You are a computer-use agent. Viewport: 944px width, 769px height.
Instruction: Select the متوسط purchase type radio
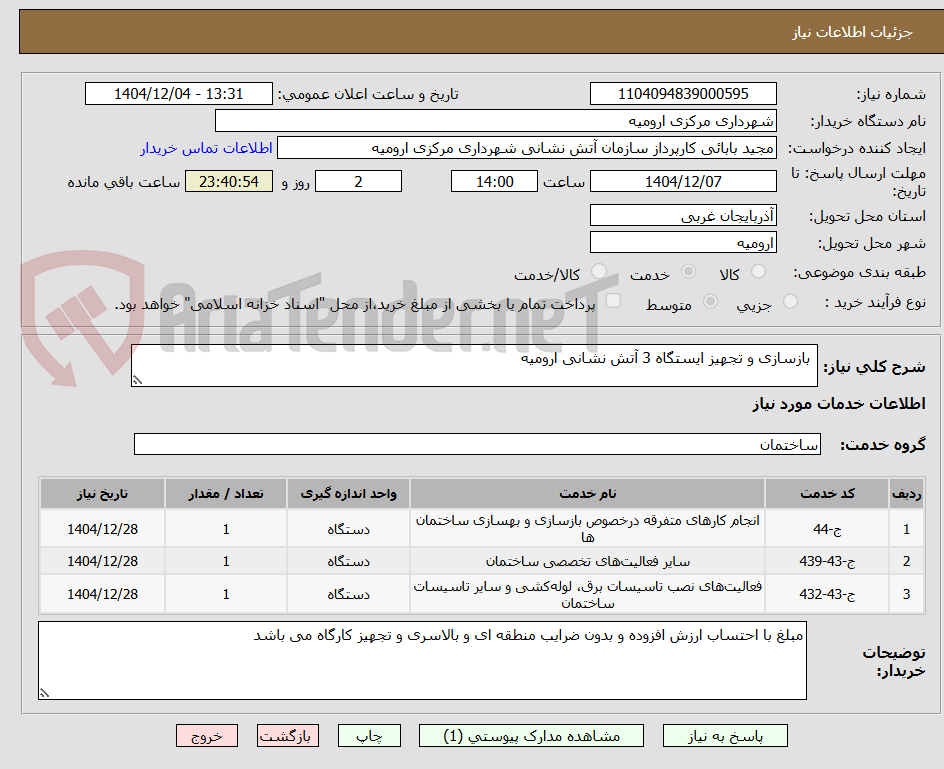(710, 301)
